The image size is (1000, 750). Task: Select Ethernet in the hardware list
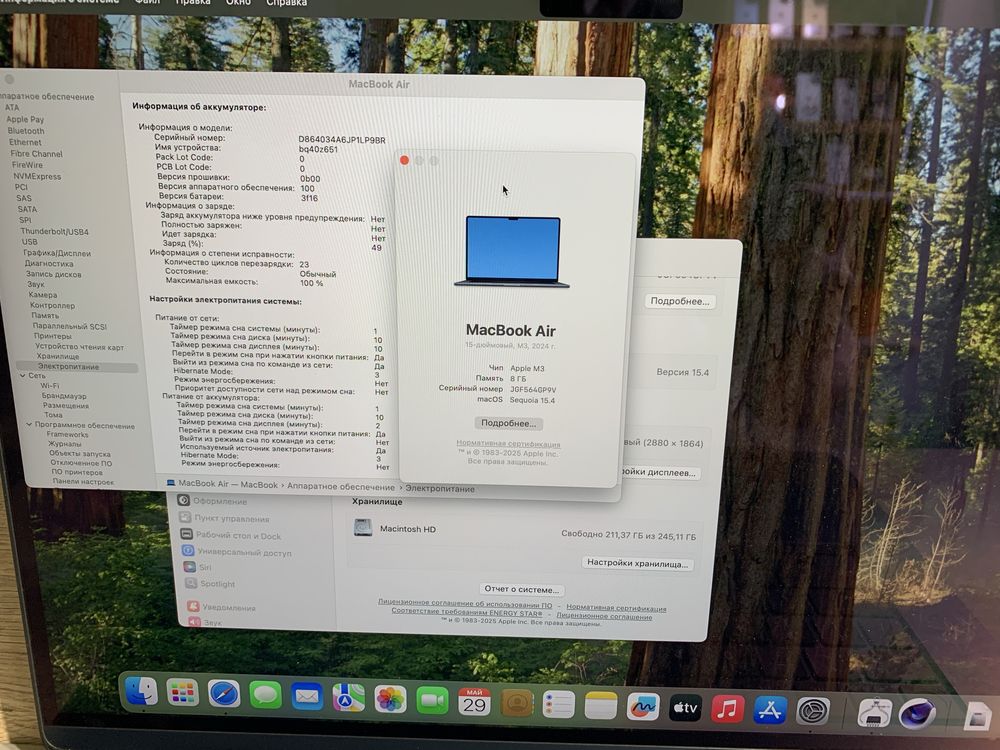(x=25, y=142)
